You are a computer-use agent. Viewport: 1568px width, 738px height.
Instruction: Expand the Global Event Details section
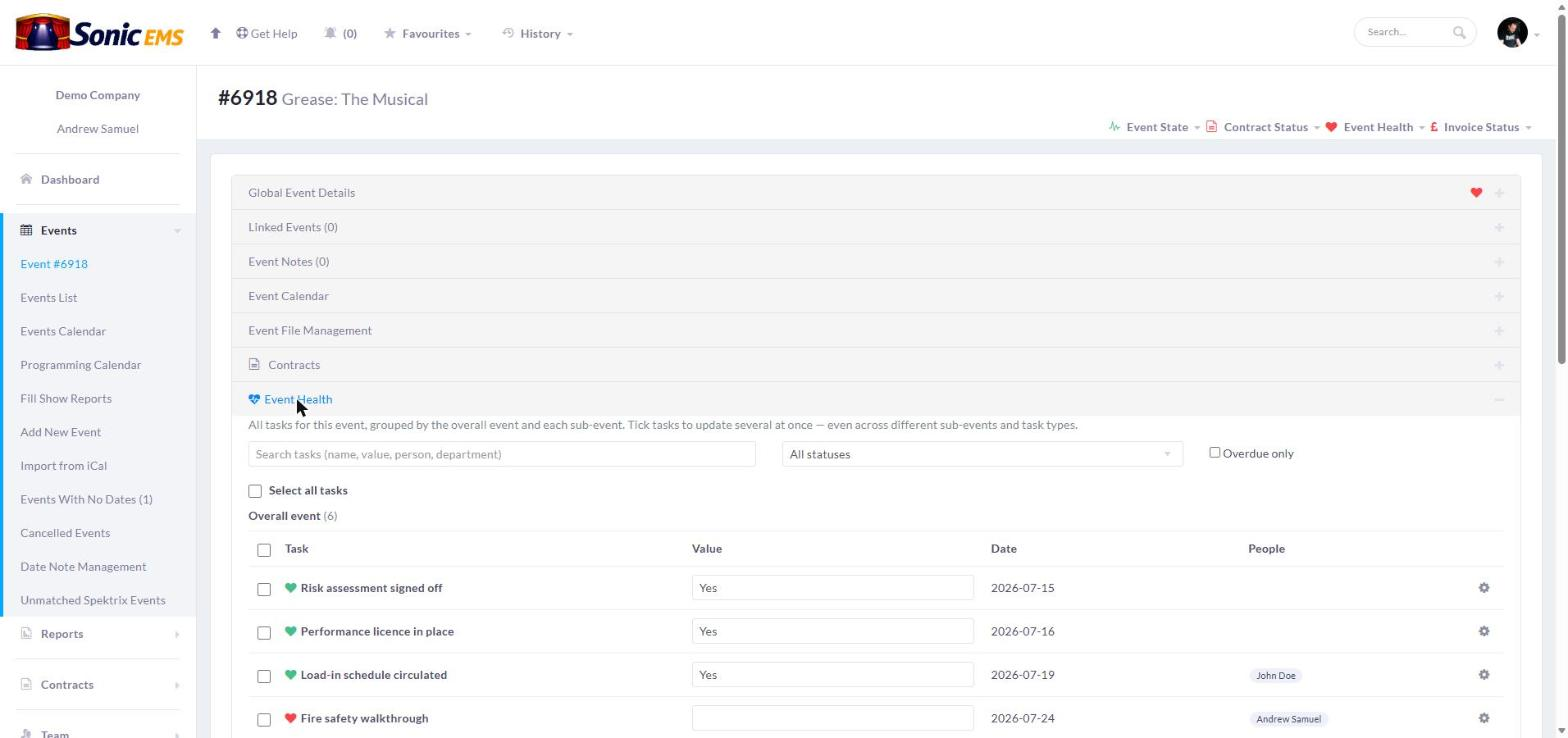tap(876, 193)
